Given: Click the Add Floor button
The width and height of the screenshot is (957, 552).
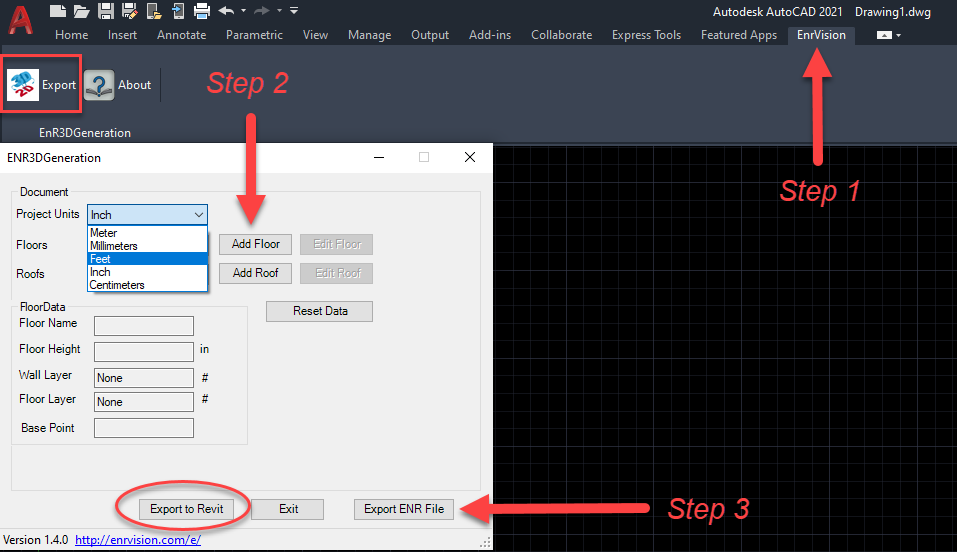Looking at the screenshot, I should 256,244.
